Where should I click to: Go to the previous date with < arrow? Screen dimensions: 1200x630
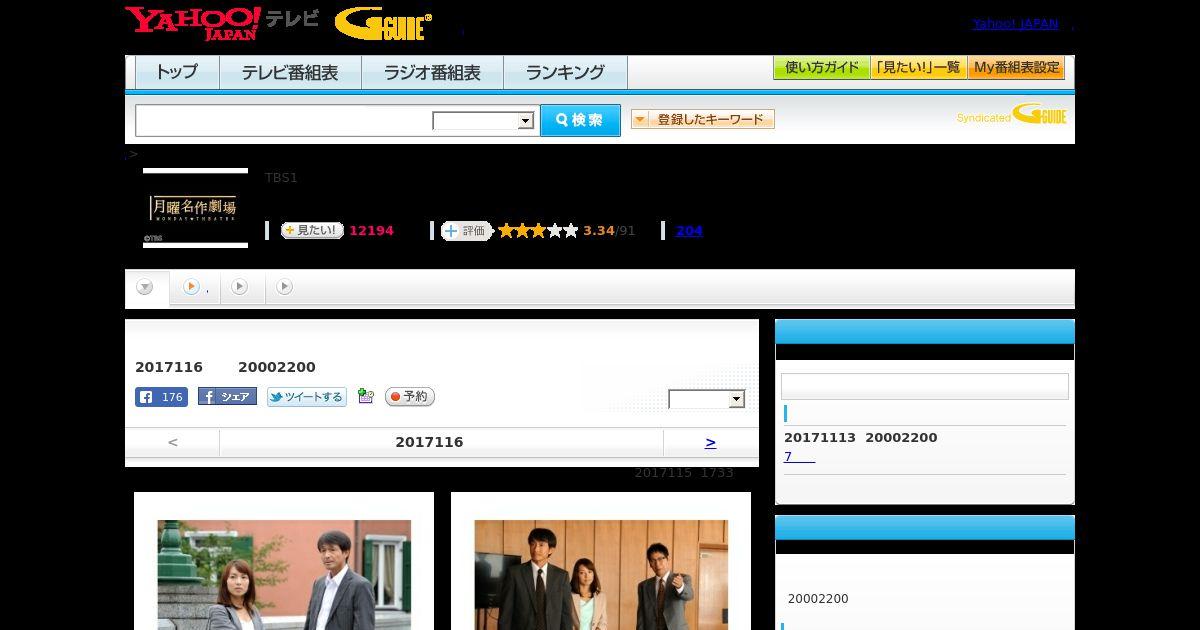point(172,442)
